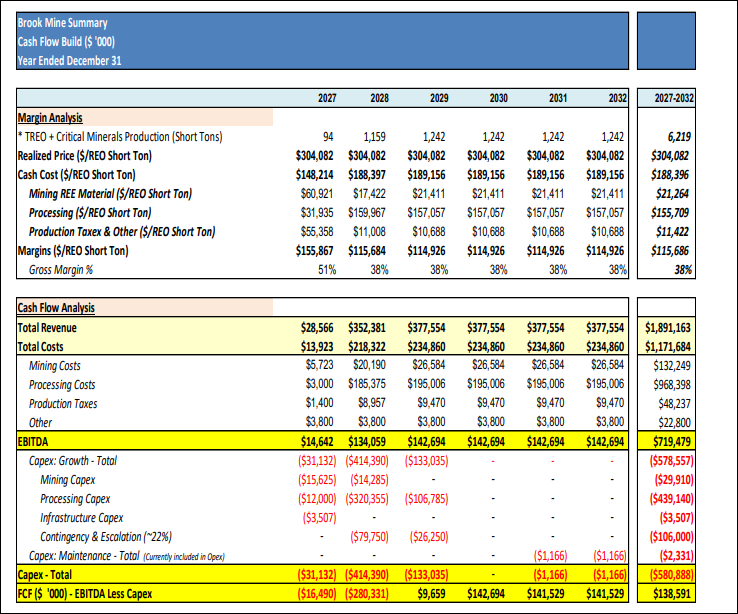738x614 pixels.
Task: Click 2028 processing value $159,967
Action: point(367,213)
